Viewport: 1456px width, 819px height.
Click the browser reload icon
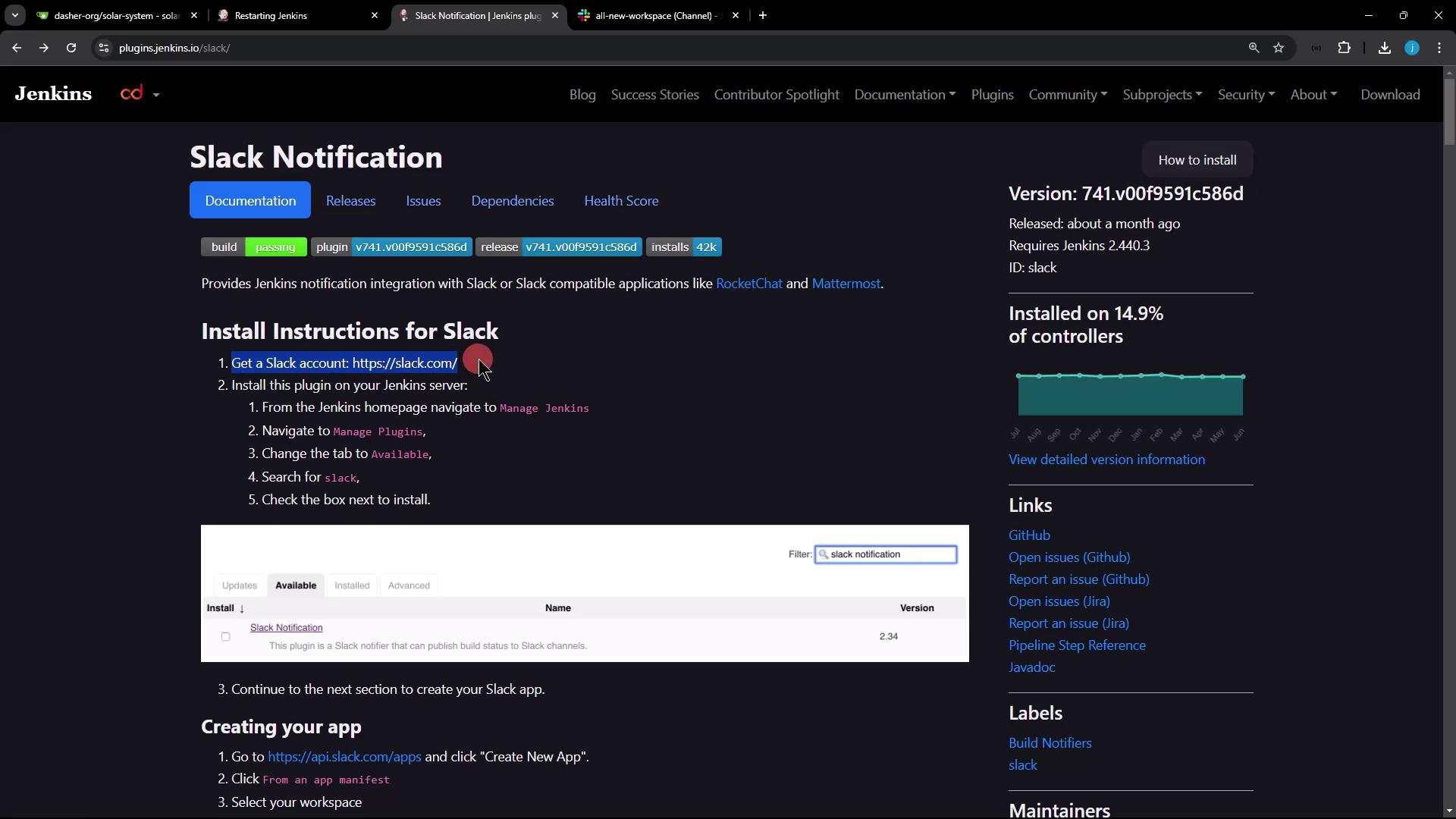(71, 48)
